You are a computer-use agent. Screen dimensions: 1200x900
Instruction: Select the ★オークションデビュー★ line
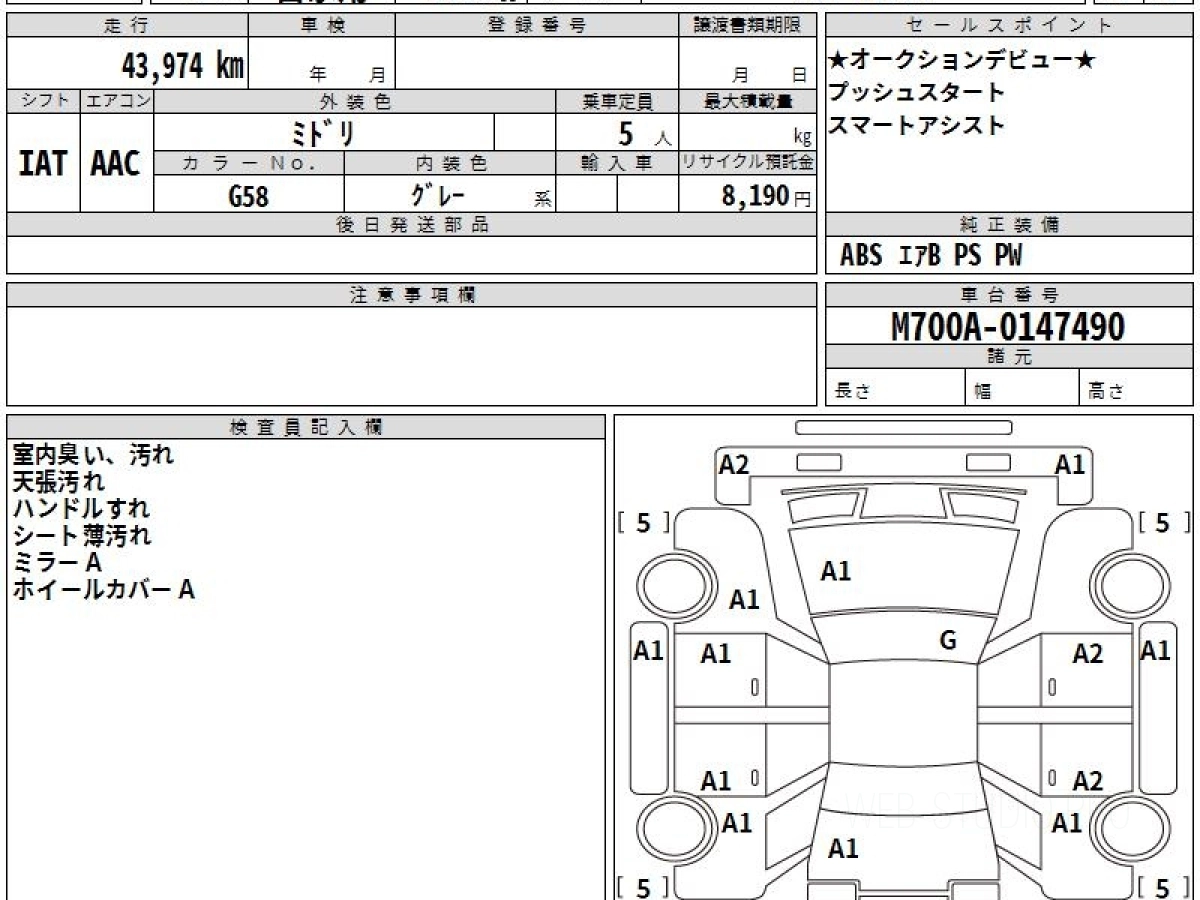[x=962, y=60]
